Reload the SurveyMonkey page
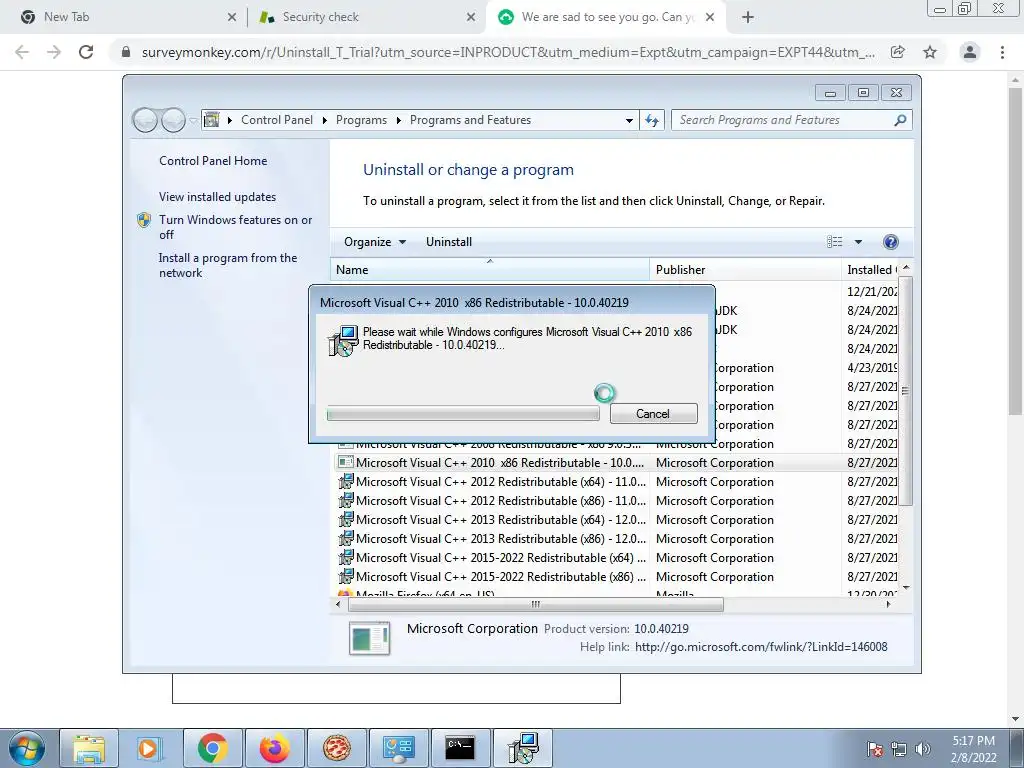The height and width of the screenshot is (768, 1024). coord(86,52)
